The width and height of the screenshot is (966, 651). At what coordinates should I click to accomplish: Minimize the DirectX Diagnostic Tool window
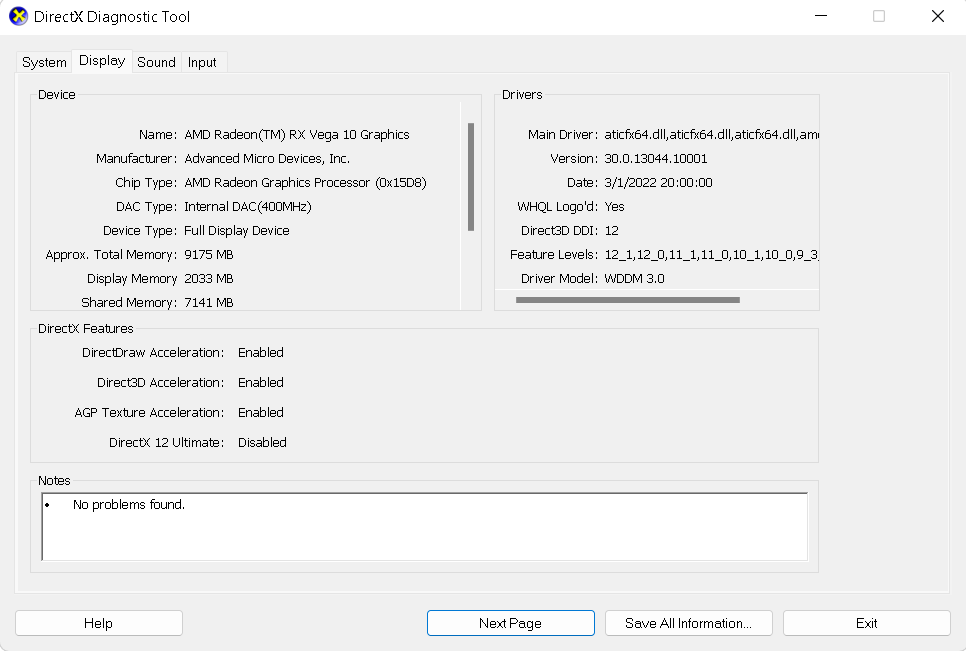point(820,16)
